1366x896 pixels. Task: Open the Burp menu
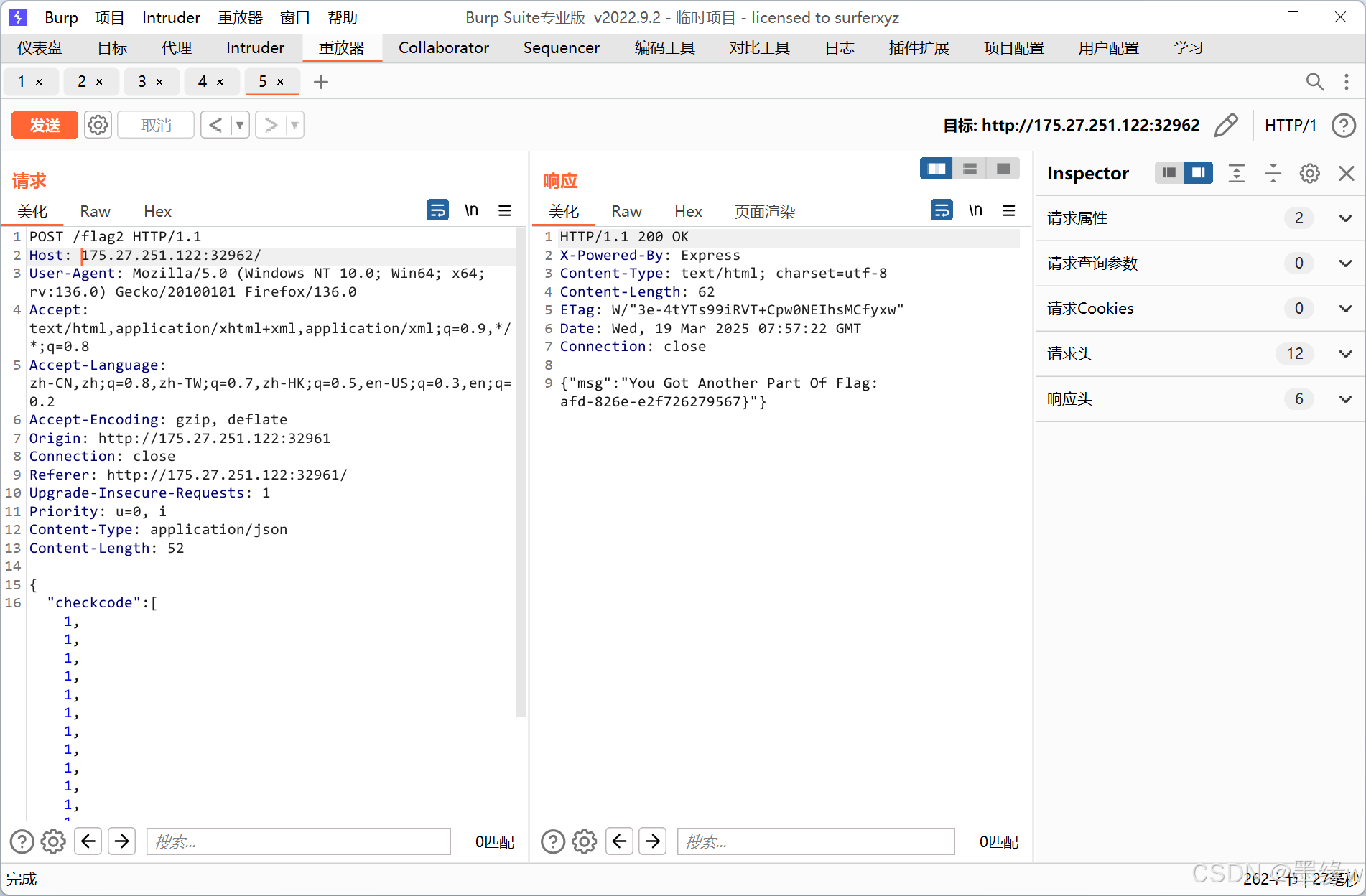(61, 17)
